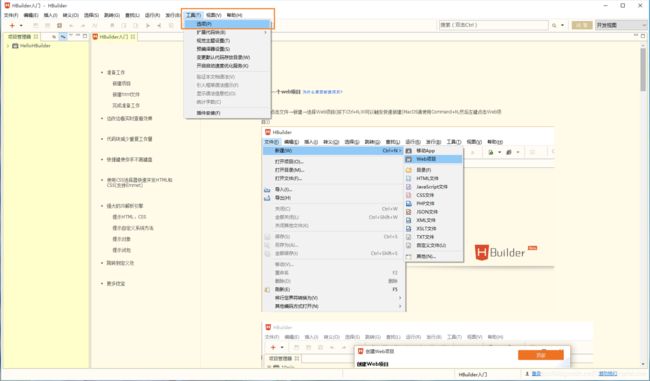650x381 pixels.
Task: Click the highlighted link-with-editor icon in project panel
Action: (x=63, y=37)
